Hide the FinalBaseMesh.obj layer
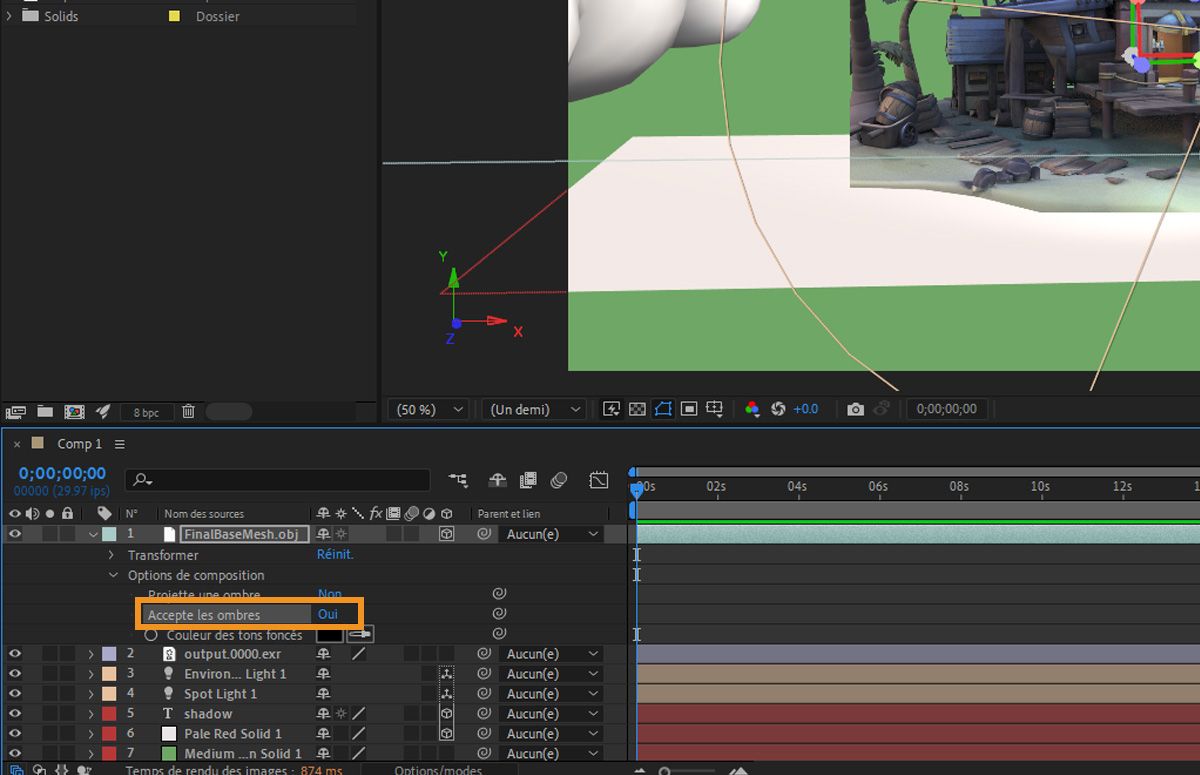 pyautogui.click(x=14, y=533)
